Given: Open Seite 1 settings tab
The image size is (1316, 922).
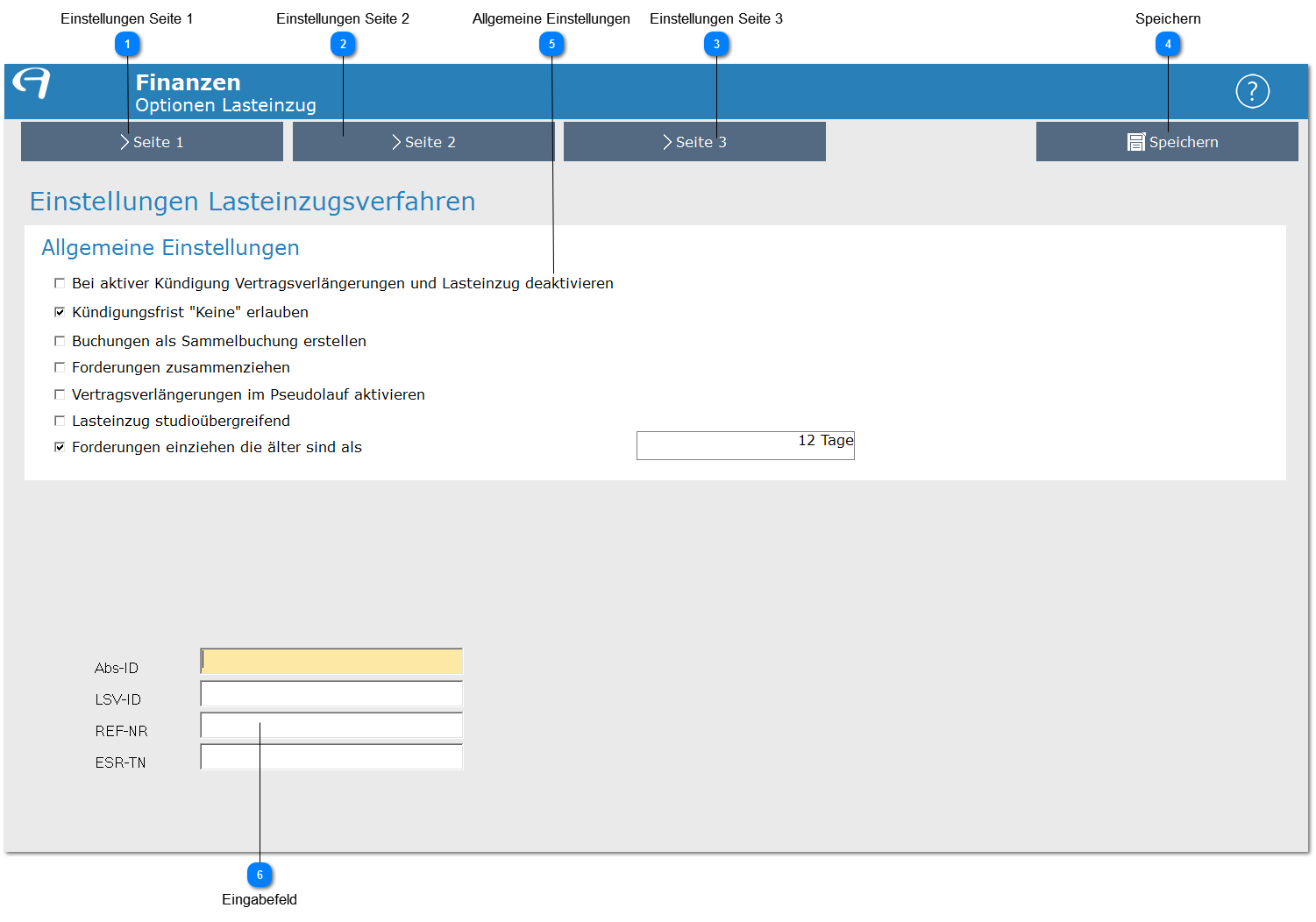Looking at the screenshot, I should click(x=152, y=142).
